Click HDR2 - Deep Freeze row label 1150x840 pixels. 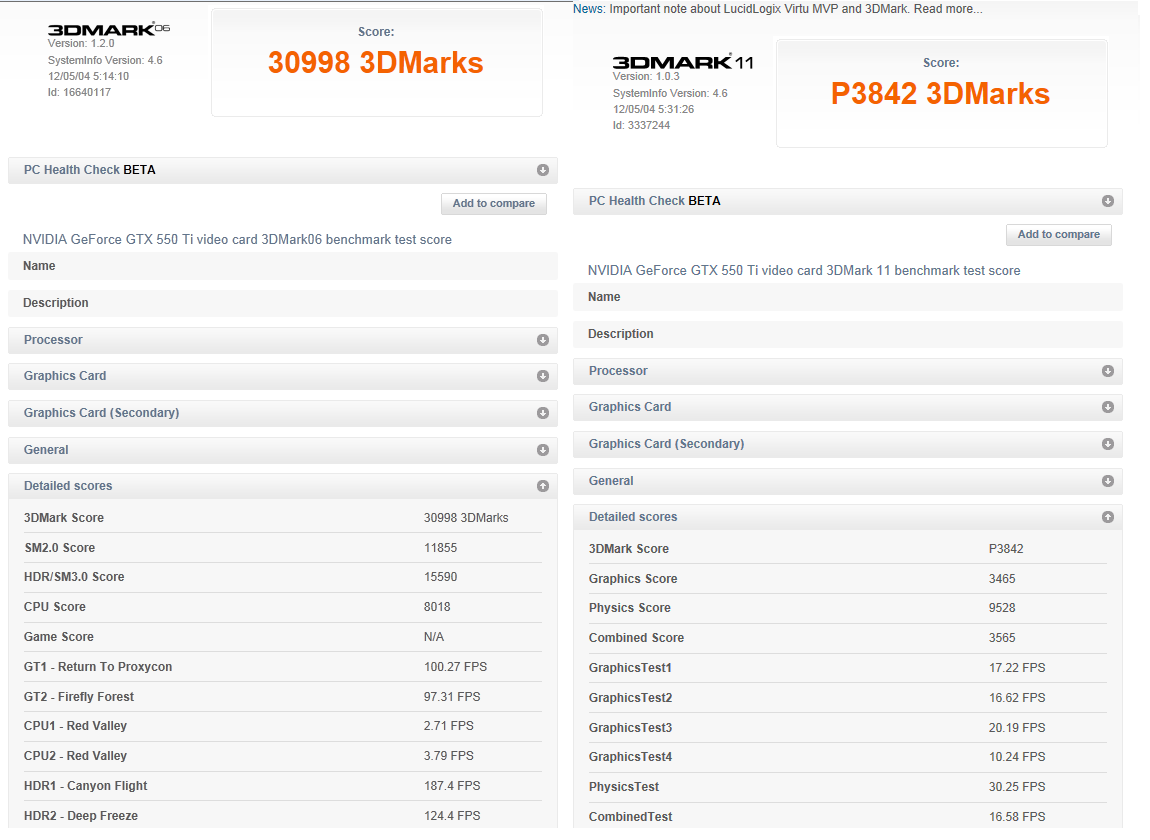[81, 817]
